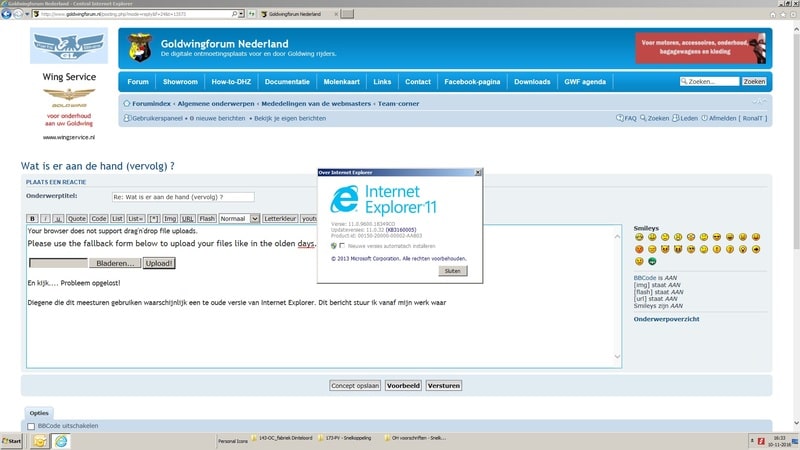Select the Goldwingforum Nederland browser tab
Viewport: 800px width, 450px height.
(x=298, y=14)
